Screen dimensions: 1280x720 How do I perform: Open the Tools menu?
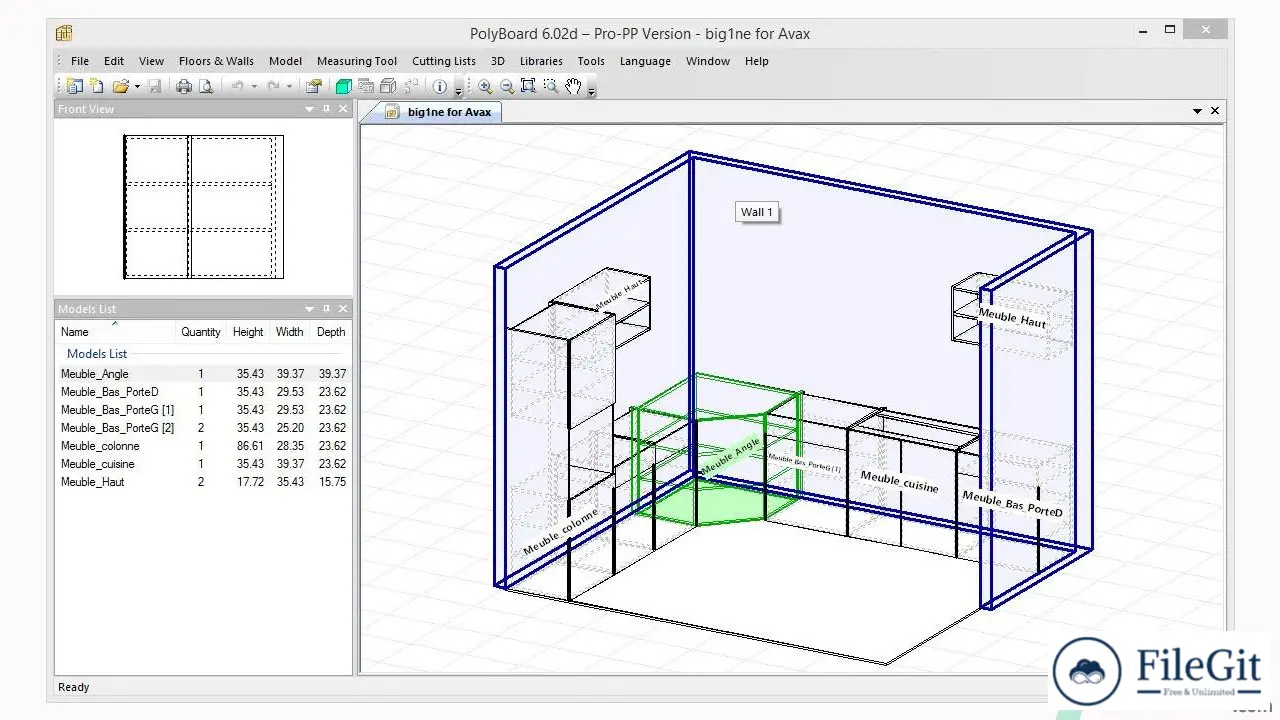[591, 61]
